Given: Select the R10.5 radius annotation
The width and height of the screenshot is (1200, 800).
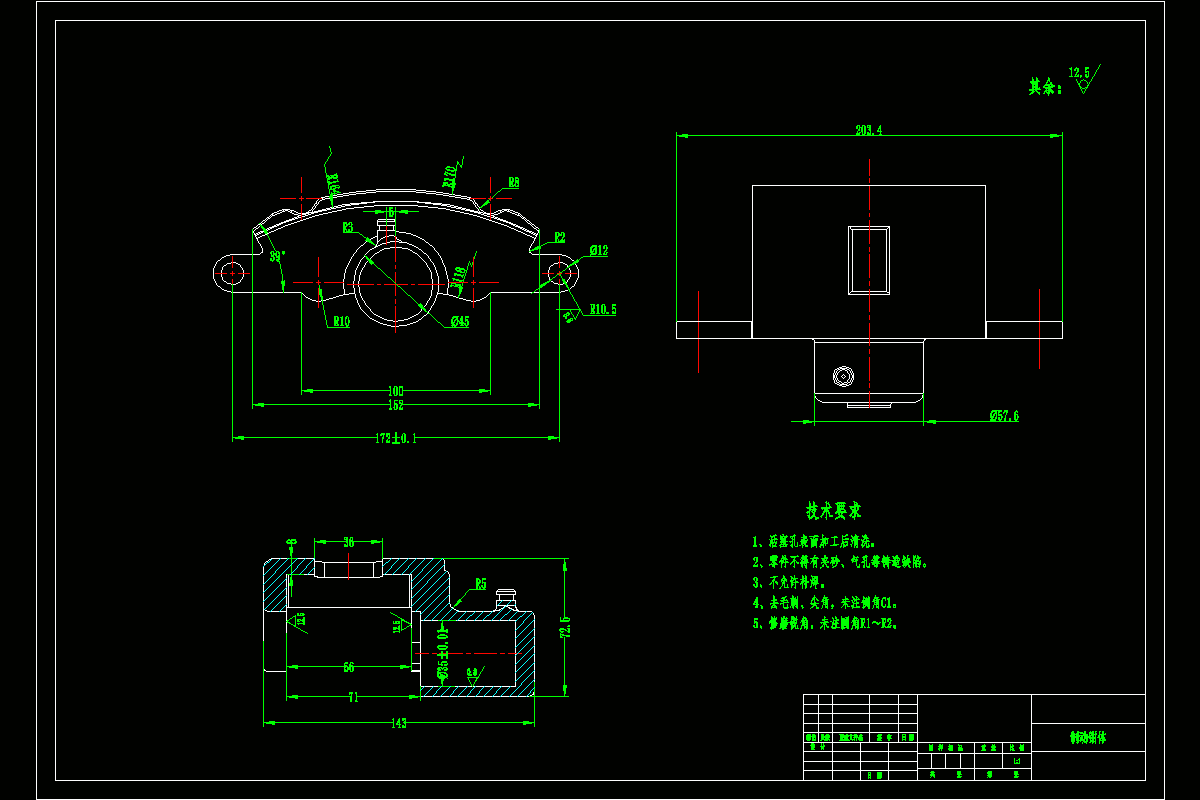Looking at the screenshot, I should (x=602, y=310).
